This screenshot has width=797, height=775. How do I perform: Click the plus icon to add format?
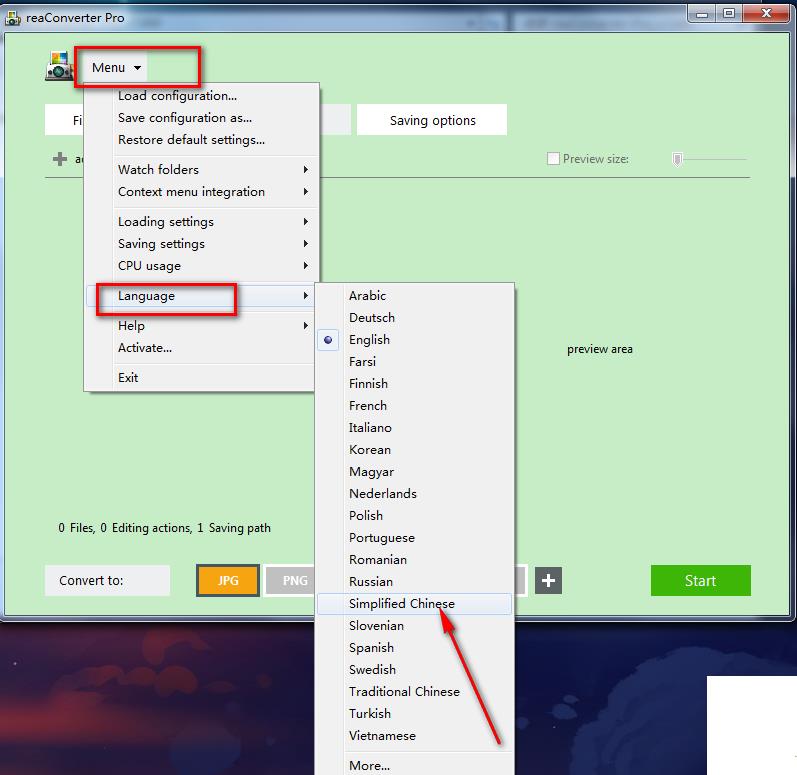coord(548,580)
